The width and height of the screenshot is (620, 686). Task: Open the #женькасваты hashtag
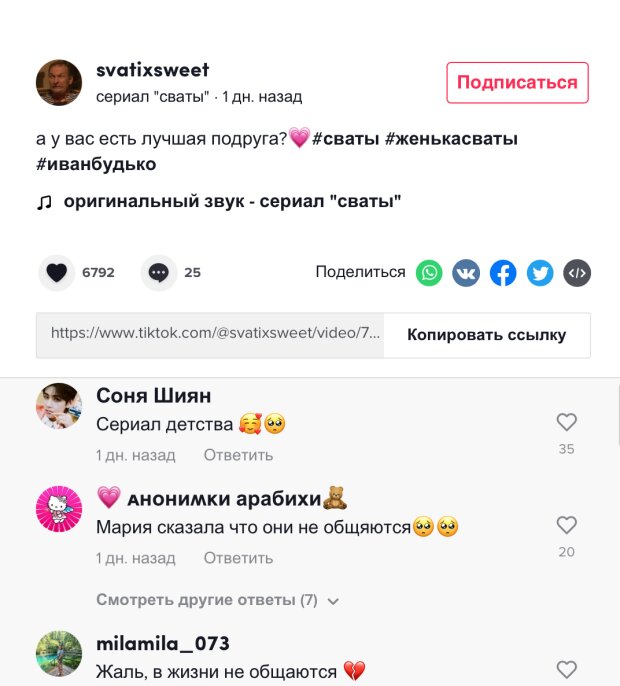tap(452, 139)
